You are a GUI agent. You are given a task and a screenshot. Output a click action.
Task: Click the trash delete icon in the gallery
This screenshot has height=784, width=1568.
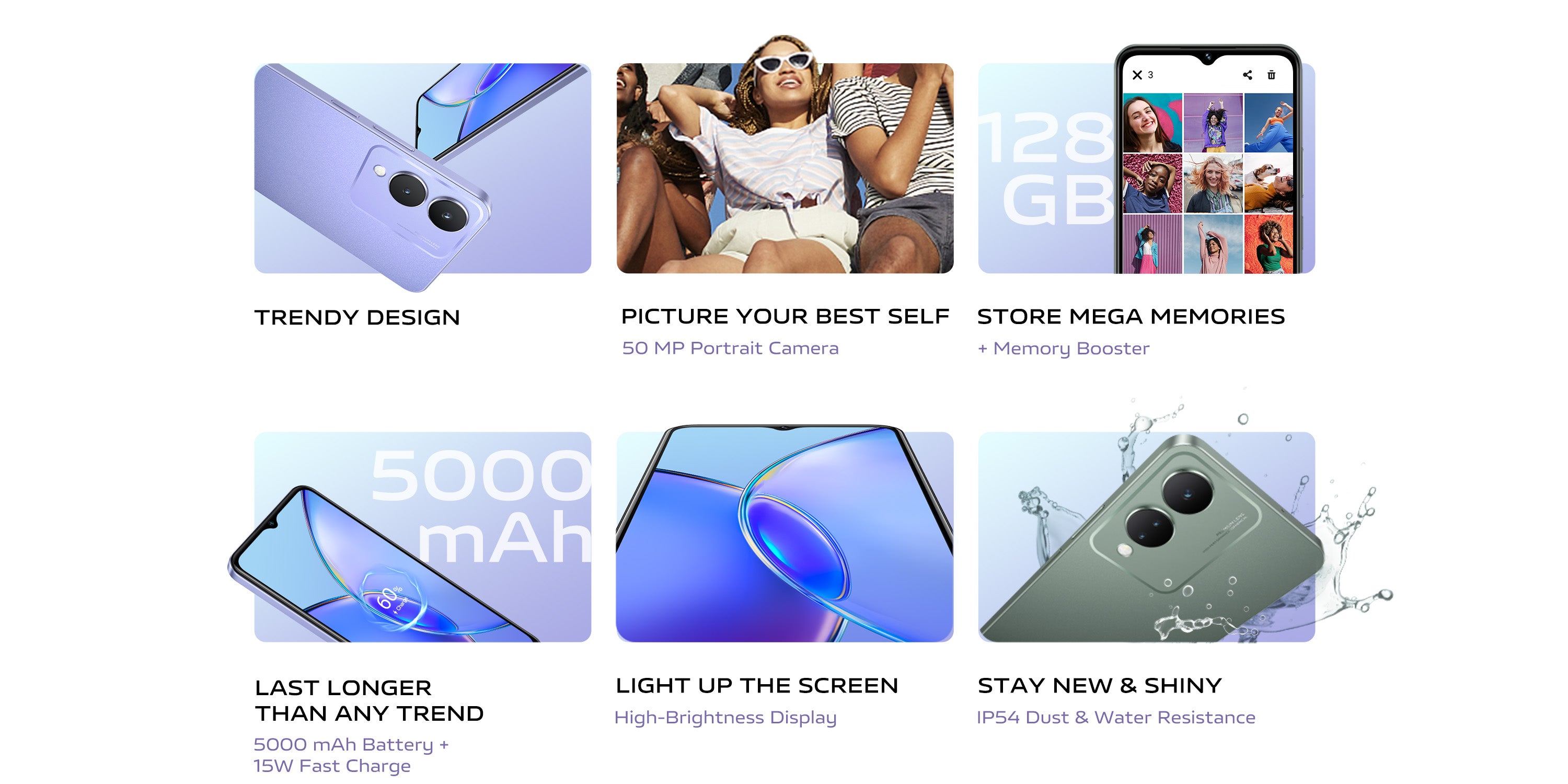click(1271, 75)
